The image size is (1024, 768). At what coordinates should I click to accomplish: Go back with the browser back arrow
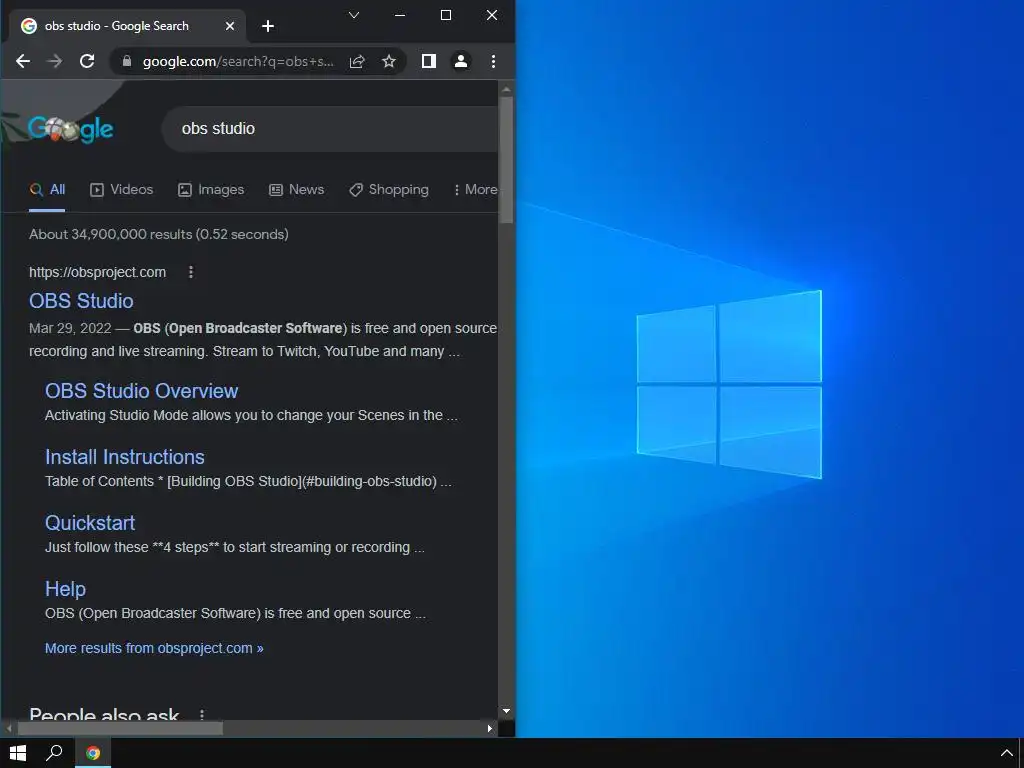[x=23, y=61]
